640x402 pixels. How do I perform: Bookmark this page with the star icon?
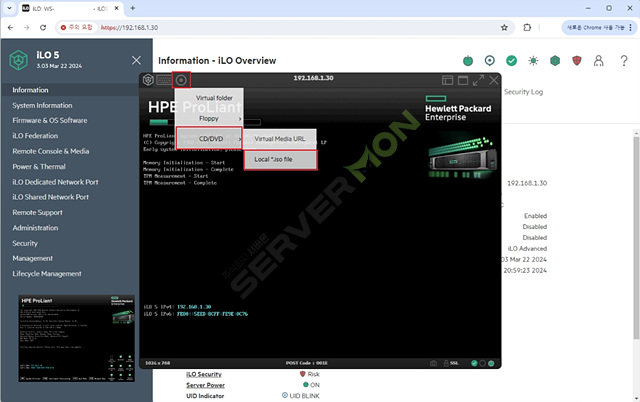click(x=504, y=27)
